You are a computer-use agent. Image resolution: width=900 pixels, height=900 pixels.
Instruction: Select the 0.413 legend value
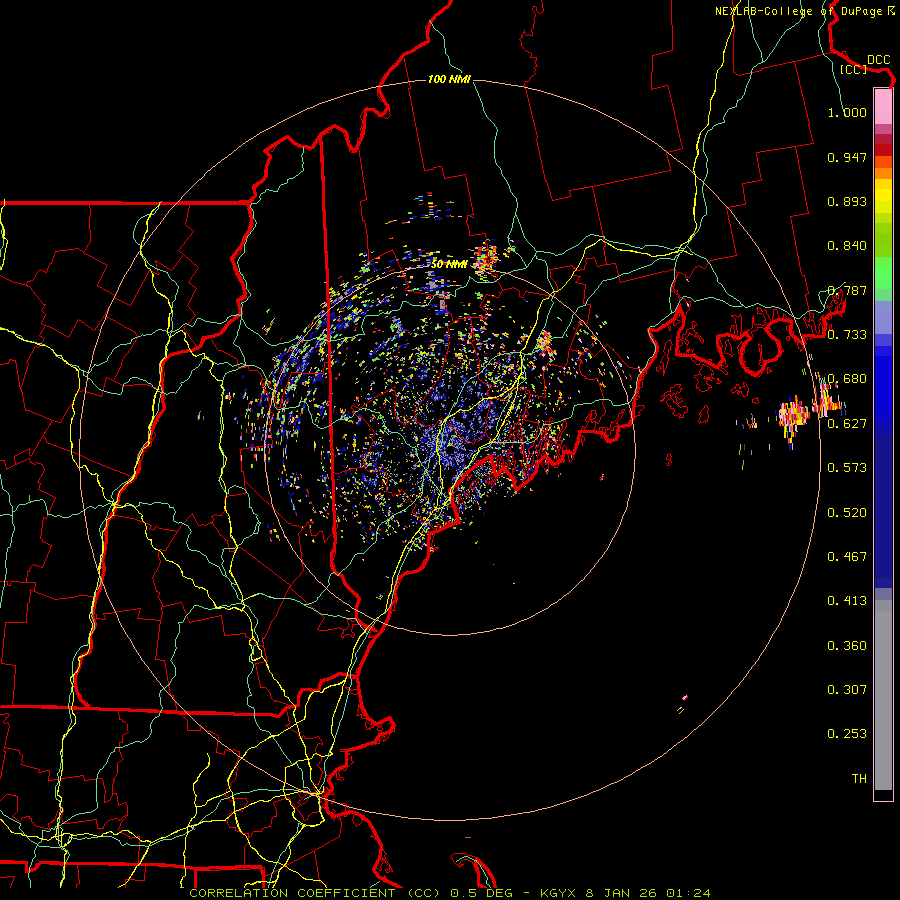(847, 601)
